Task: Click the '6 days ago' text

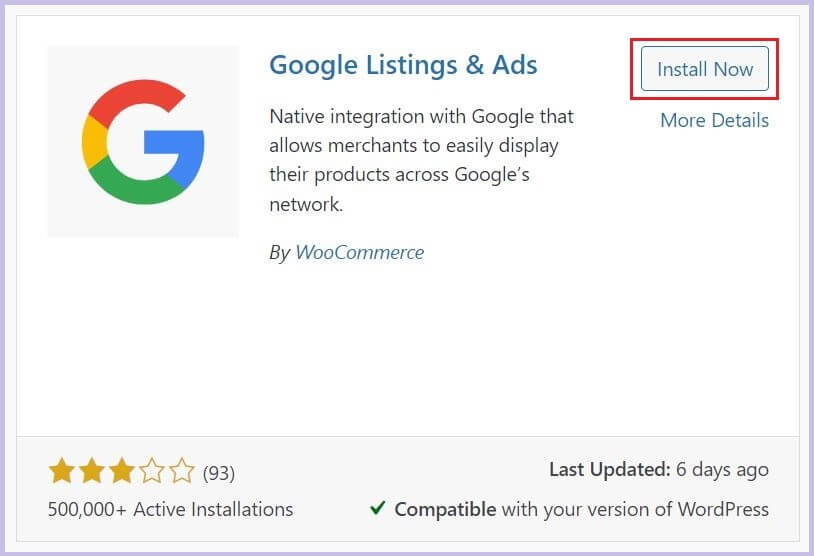Action: point(722,469)
